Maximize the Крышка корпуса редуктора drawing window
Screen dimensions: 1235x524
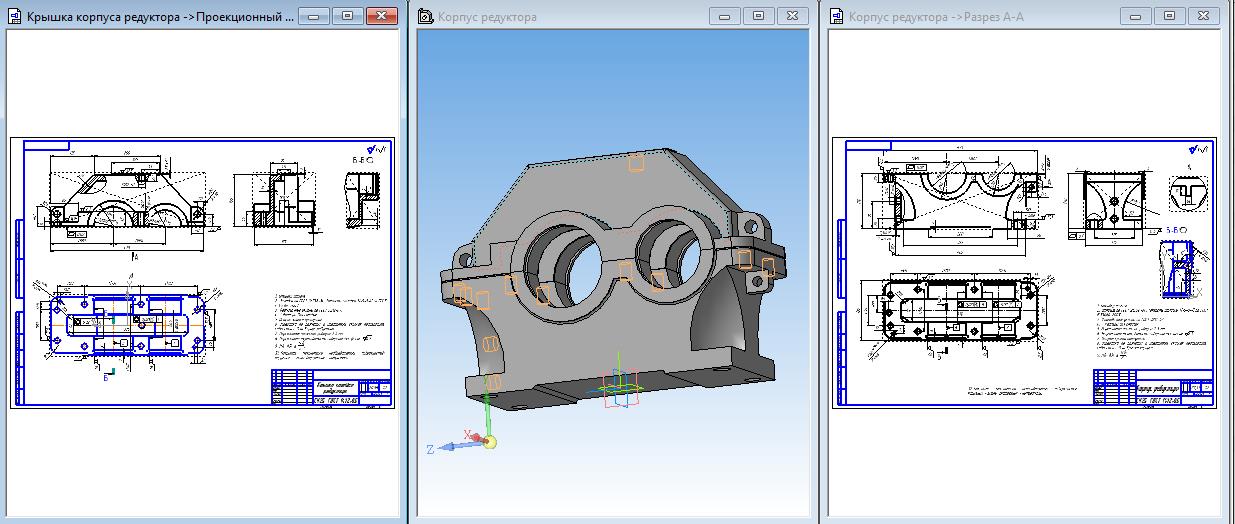pos(347,16)
